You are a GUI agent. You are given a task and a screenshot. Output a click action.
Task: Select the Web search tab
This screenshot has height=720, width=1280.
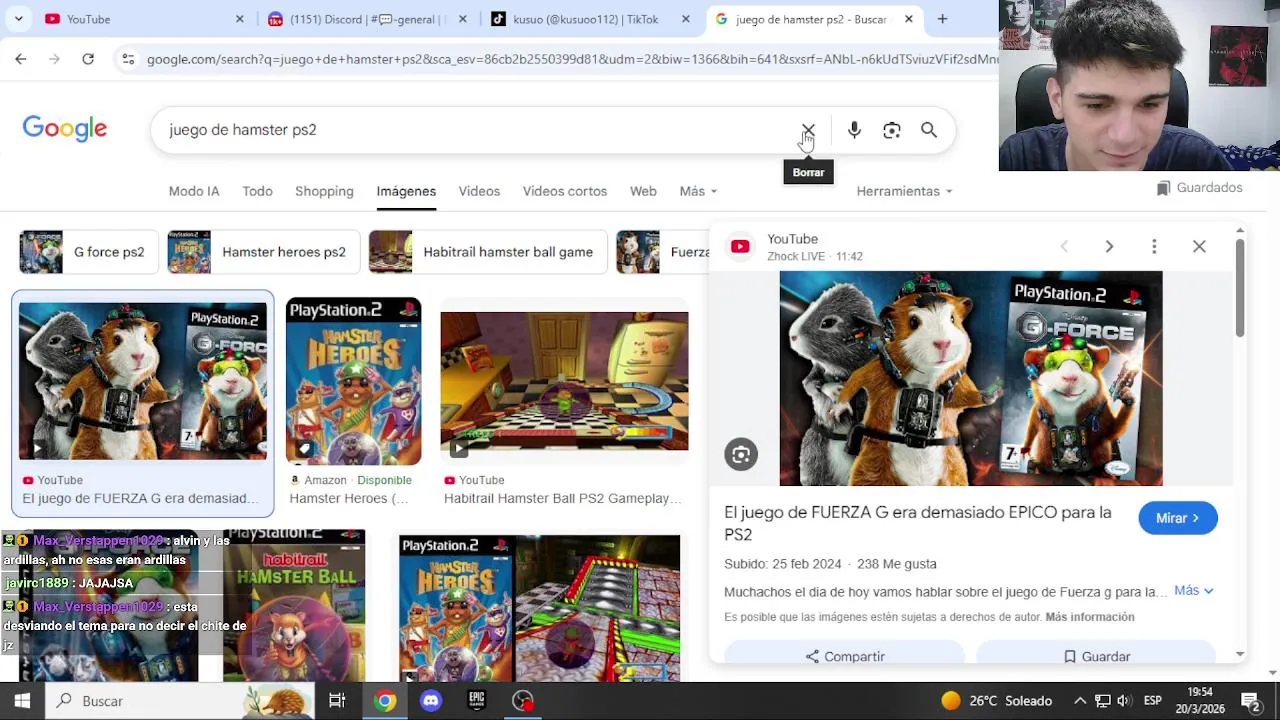point(643,191)
